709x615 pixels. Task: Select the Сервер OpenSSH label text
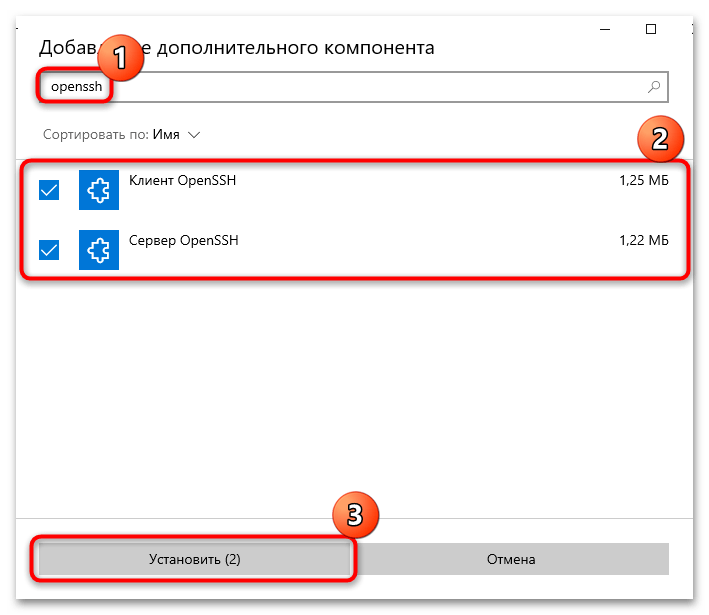click(184, 240)
